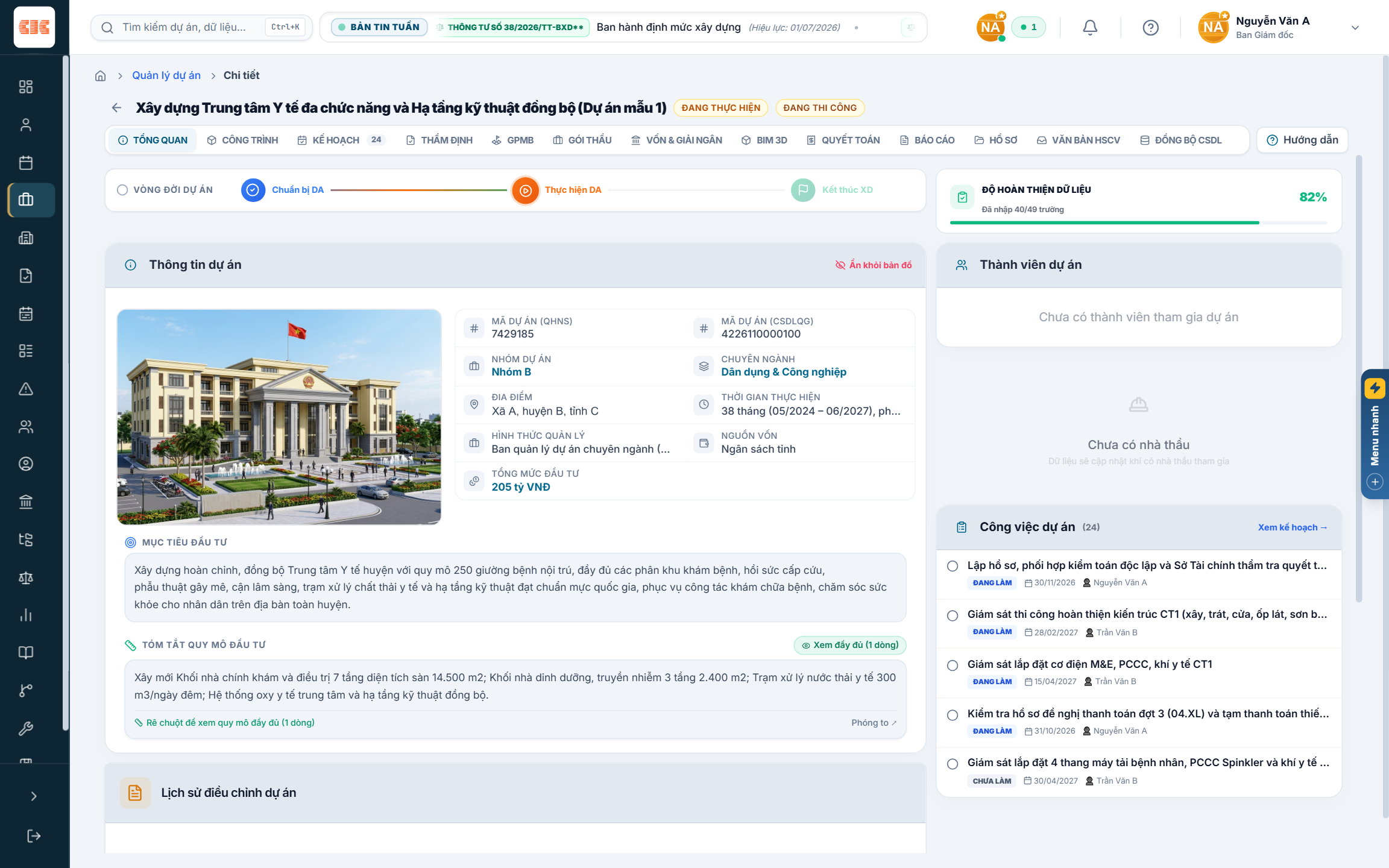Viewport: 1389px width, 868px height.
Task: Expand the "Lịch sử điều chỉnh dự án" section
Action: coord(515,793)
